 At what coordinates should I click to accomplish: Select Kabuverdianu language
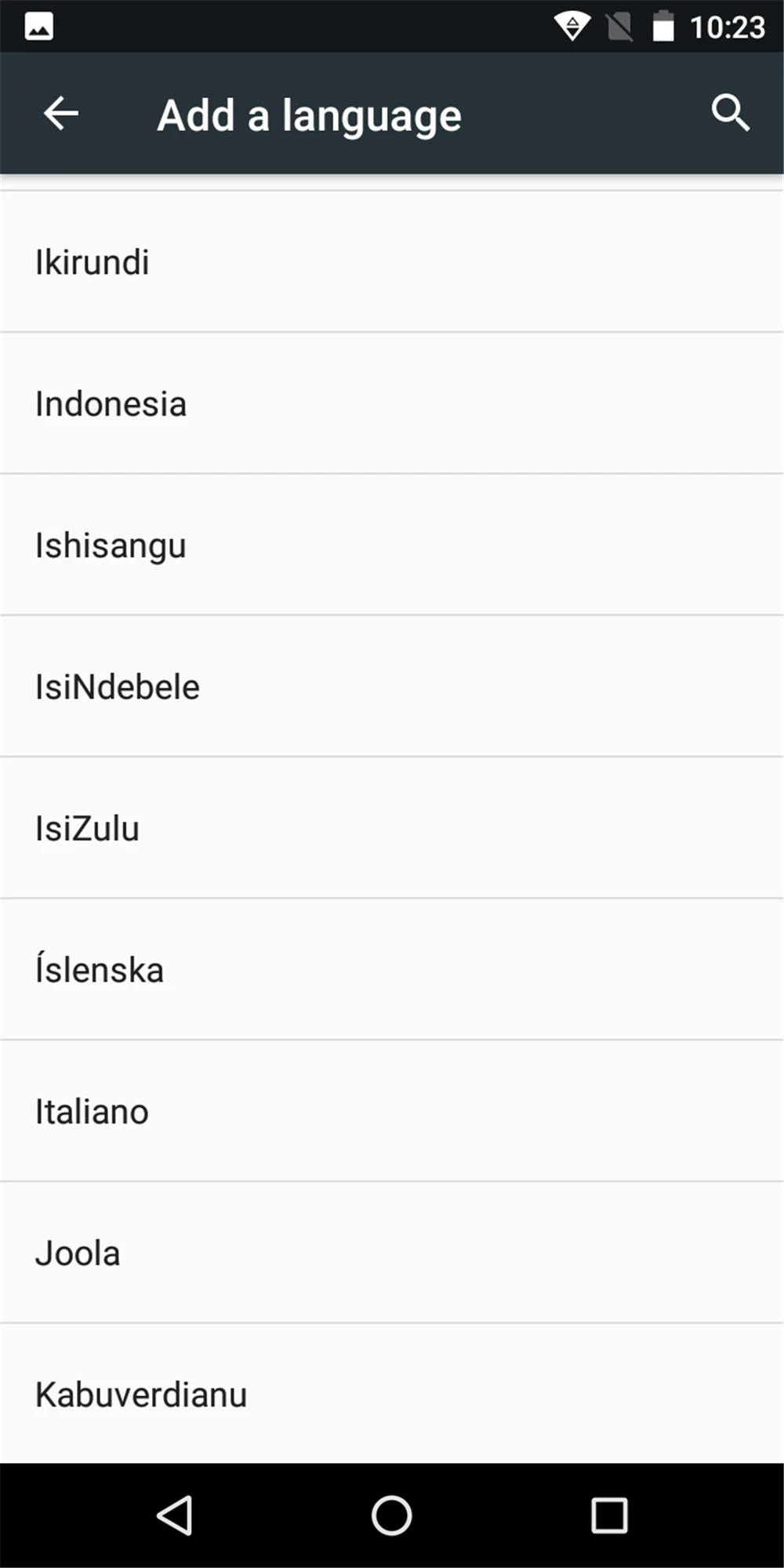(392, 1394)
